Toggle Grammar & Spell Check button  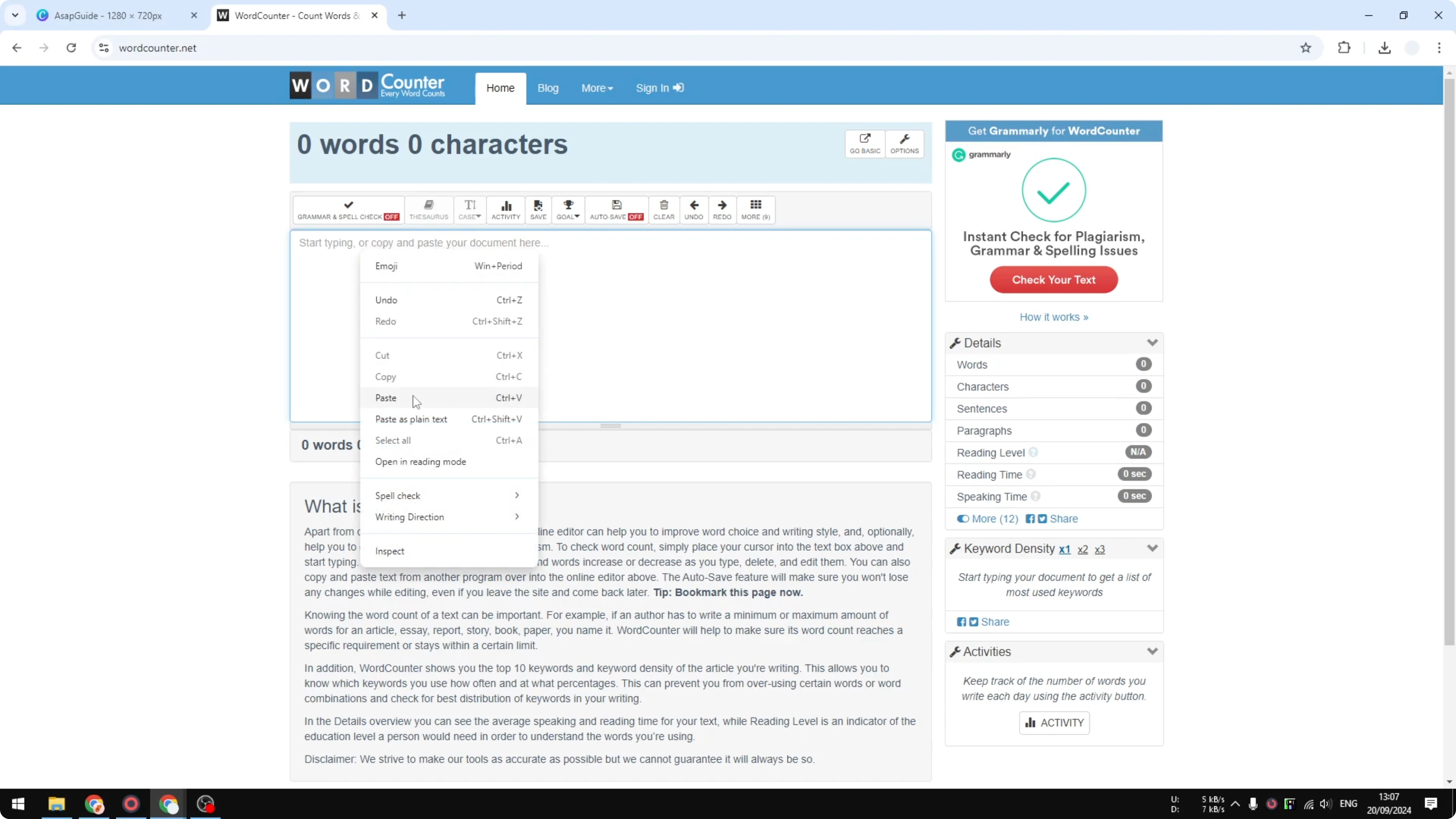348,210
